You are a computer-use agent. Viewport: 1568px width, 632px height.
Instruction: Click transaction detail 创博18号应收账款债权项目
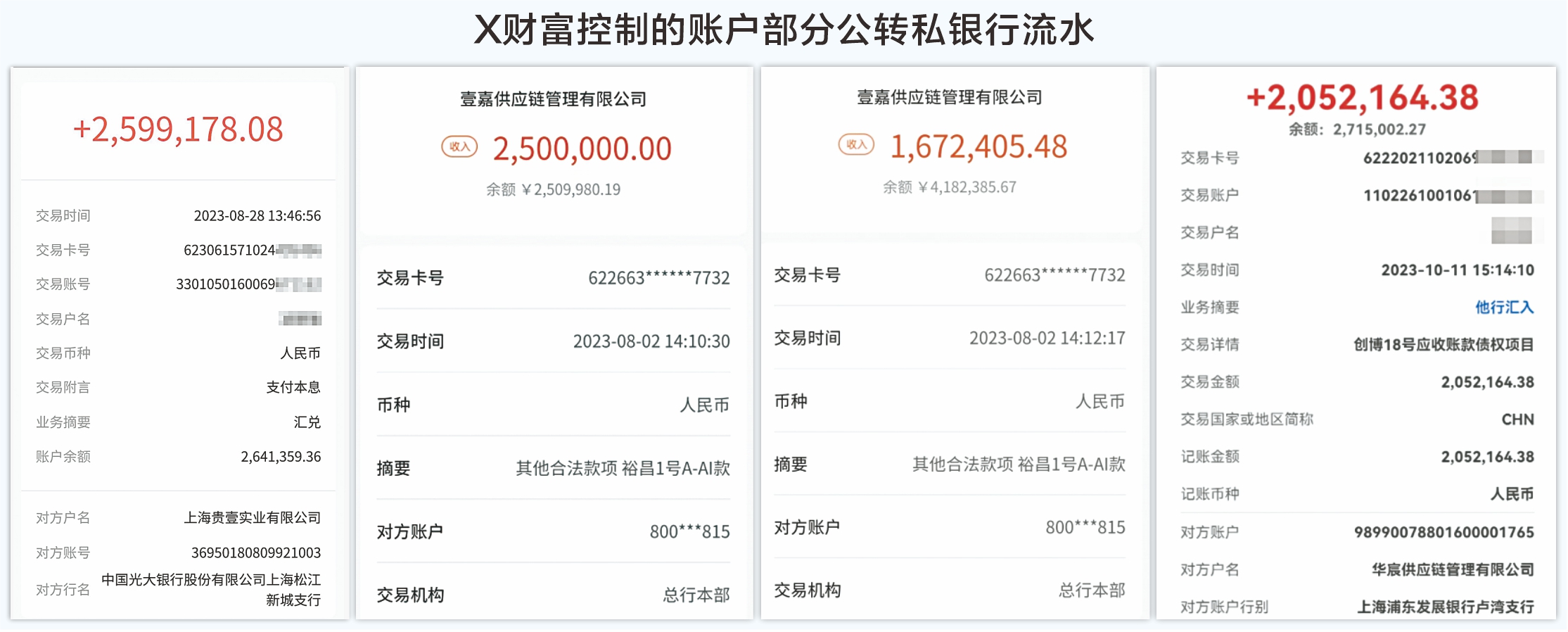tap(1443, 345)
